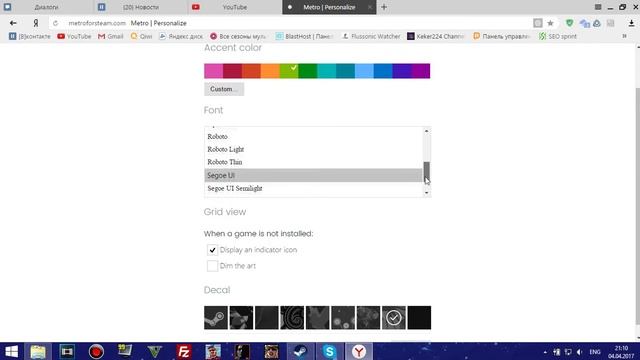Choose the plain black decal

[x=419, y=318]
